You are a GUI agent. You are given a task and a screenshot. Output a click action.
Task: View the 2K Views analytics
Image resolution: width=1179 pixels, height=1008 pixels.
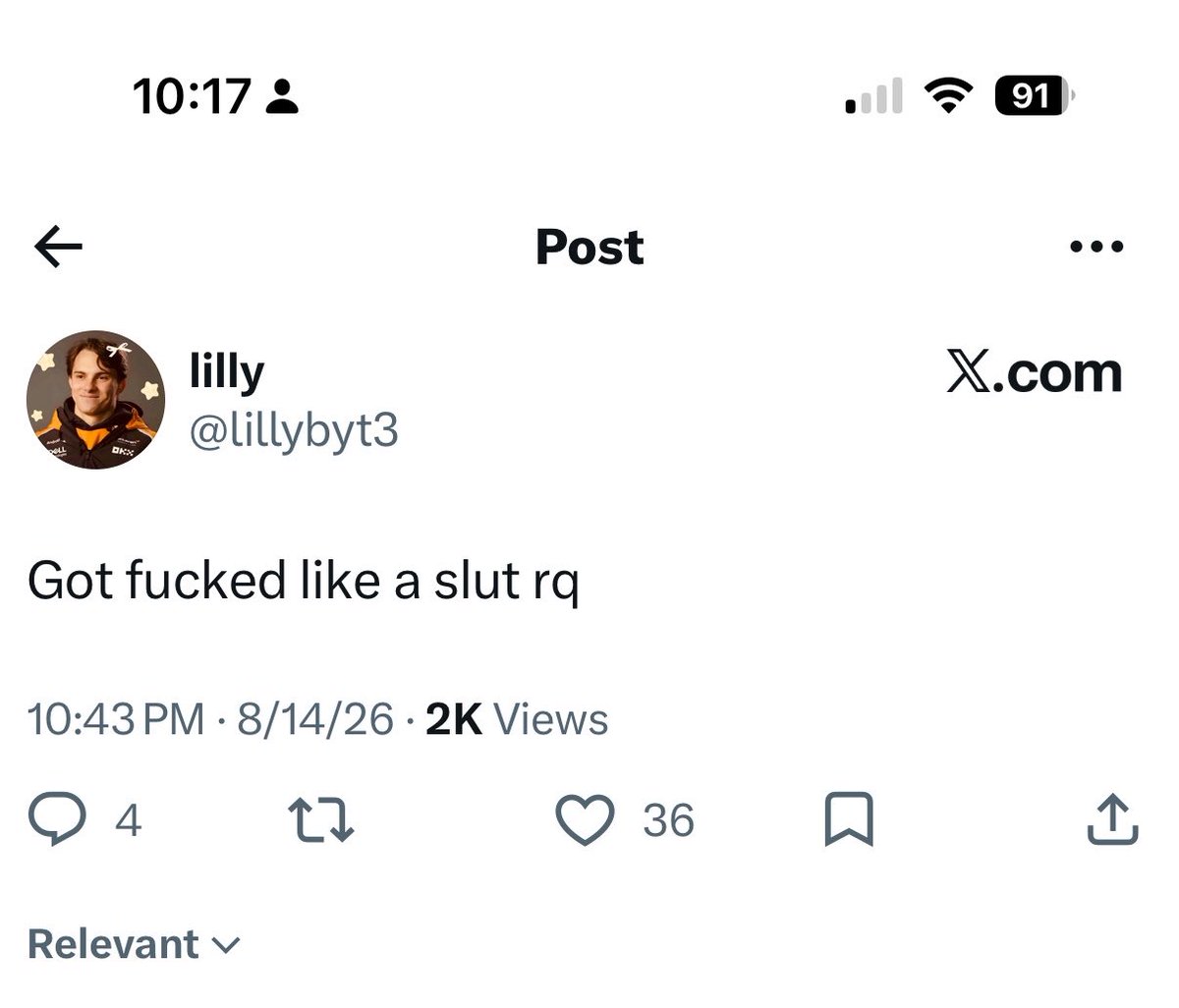518,720
